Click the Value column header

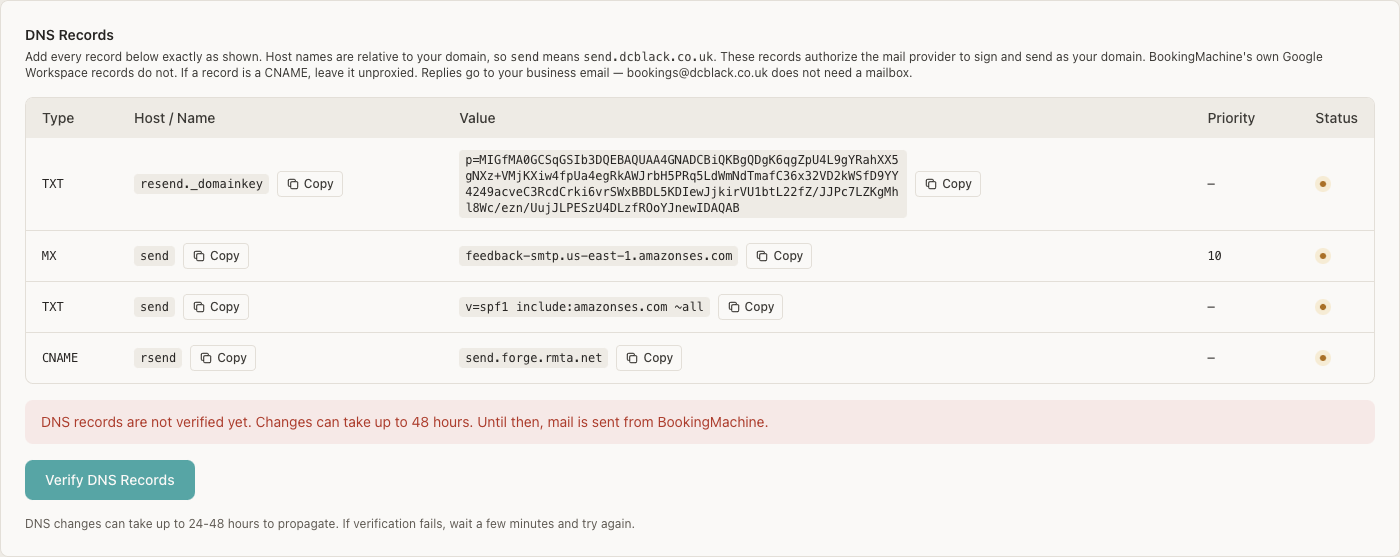coord(477,118)
